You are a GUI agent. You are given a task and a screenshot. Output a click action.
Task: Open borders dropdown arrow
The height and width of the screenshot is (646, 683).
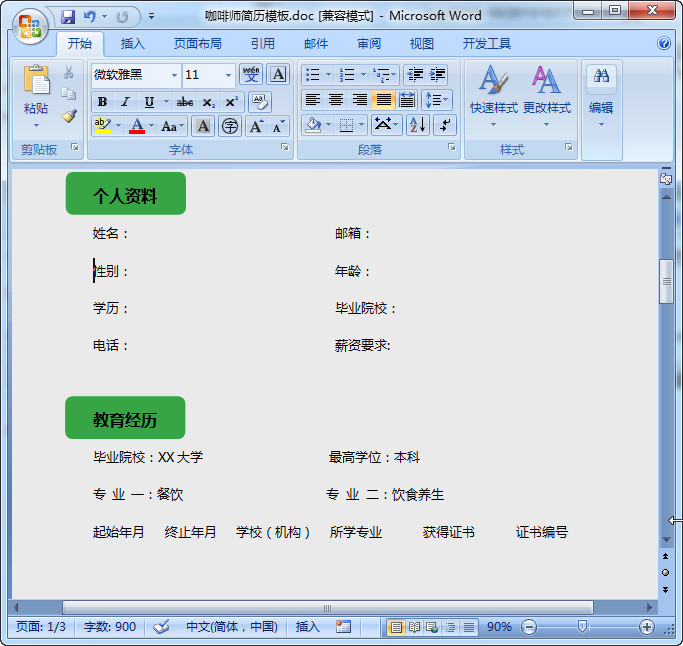pyautogui.click(x=362, y=125)
